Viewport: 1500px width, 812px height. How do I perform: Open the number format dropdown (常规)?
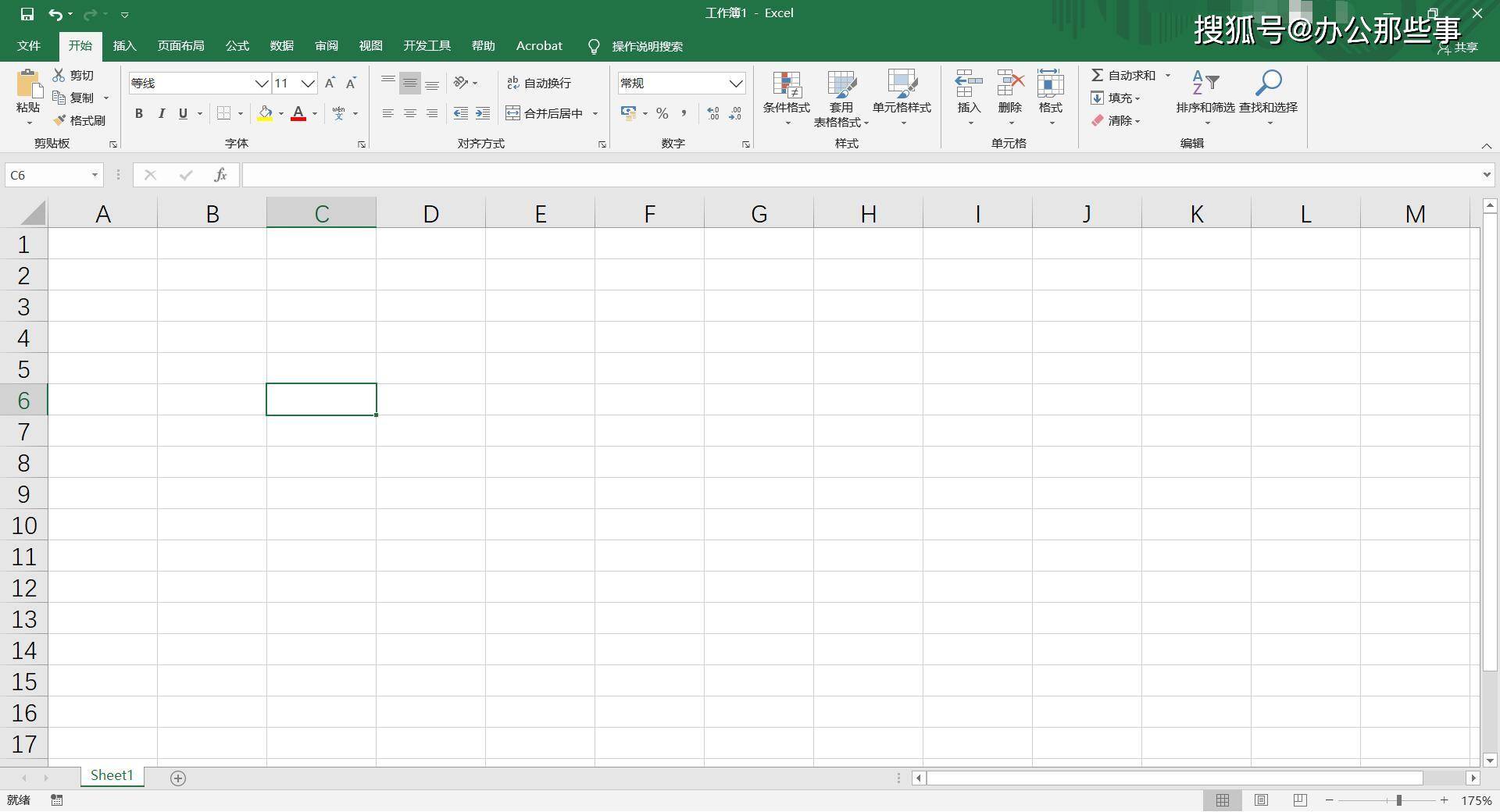click(736, 83)
